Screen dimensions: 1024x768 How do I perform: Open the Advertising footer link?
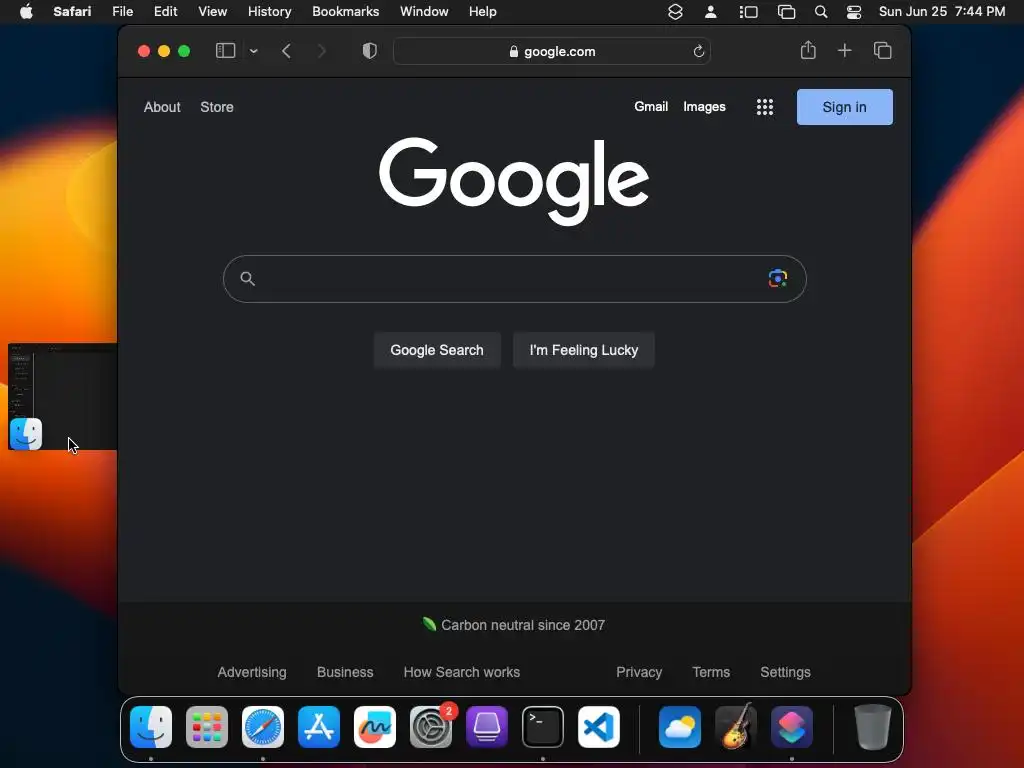(x=252, y=672)
